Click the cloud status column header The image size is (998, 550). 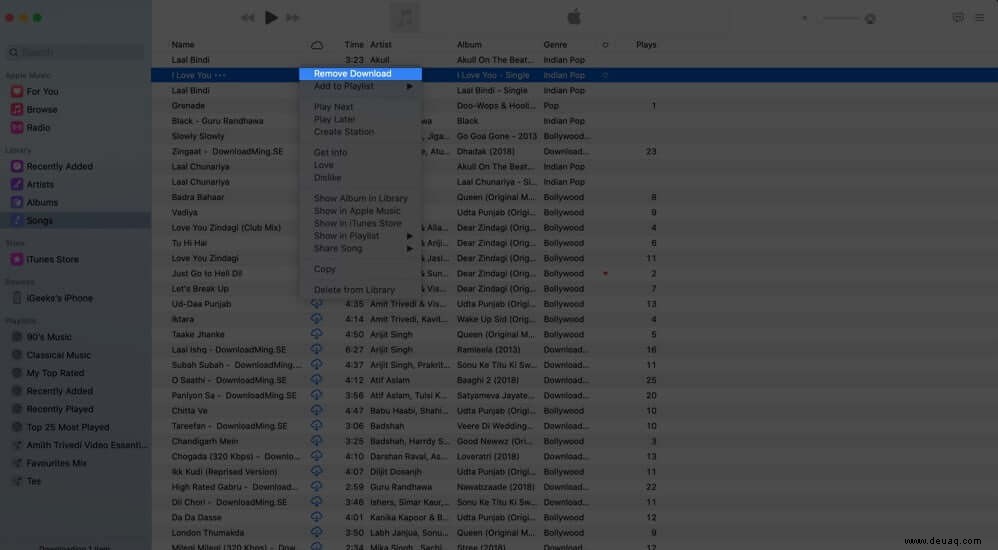click(317, 45)
